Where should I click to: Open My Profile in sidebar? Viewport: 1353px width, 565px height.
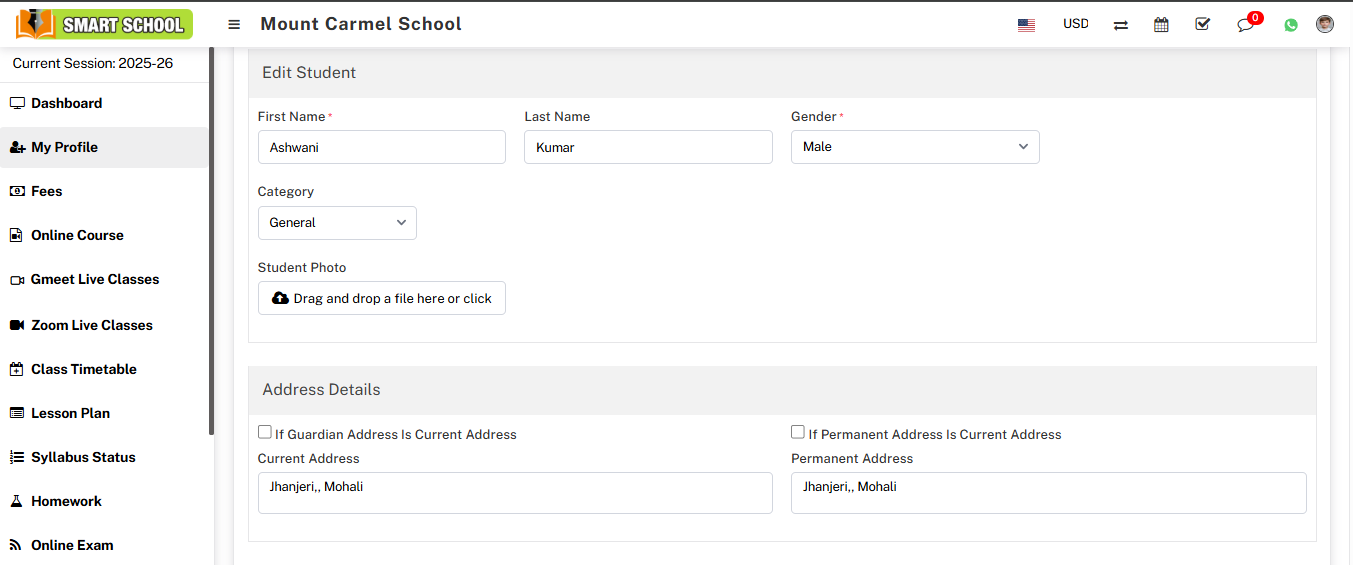click(x=105, y=147)
